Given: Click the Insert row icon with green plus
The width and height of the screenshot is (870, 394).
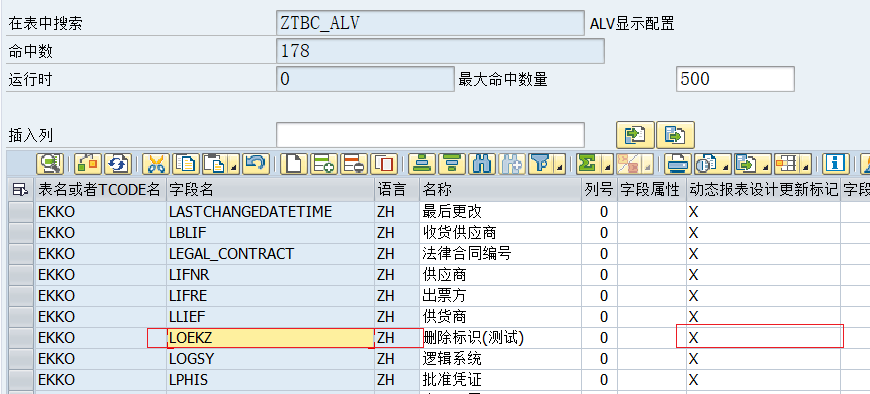Looking at the screenshot, I should click(324, 164).
